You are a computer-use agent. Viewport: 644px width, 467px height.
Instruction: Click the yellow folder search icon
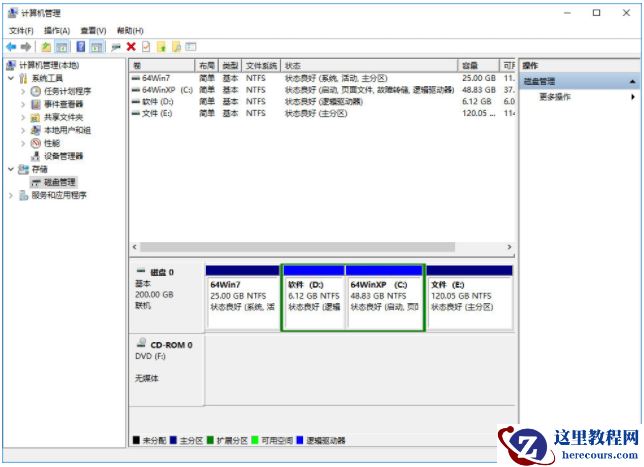coord(177,47)
